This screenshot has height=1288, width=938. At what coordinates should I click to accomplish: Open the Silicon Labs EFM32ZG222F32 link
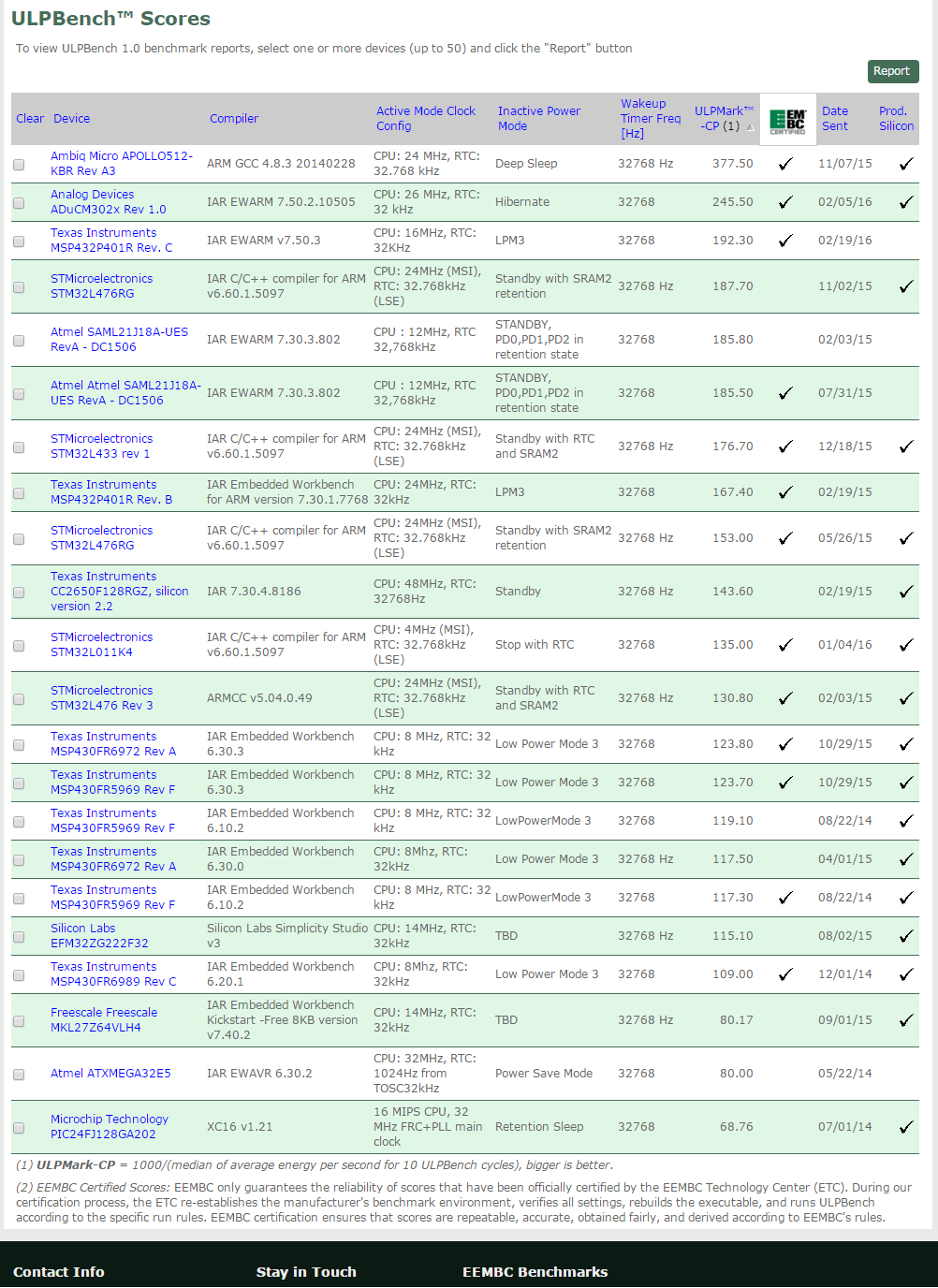pyautogui.click(x=99, y=936)
